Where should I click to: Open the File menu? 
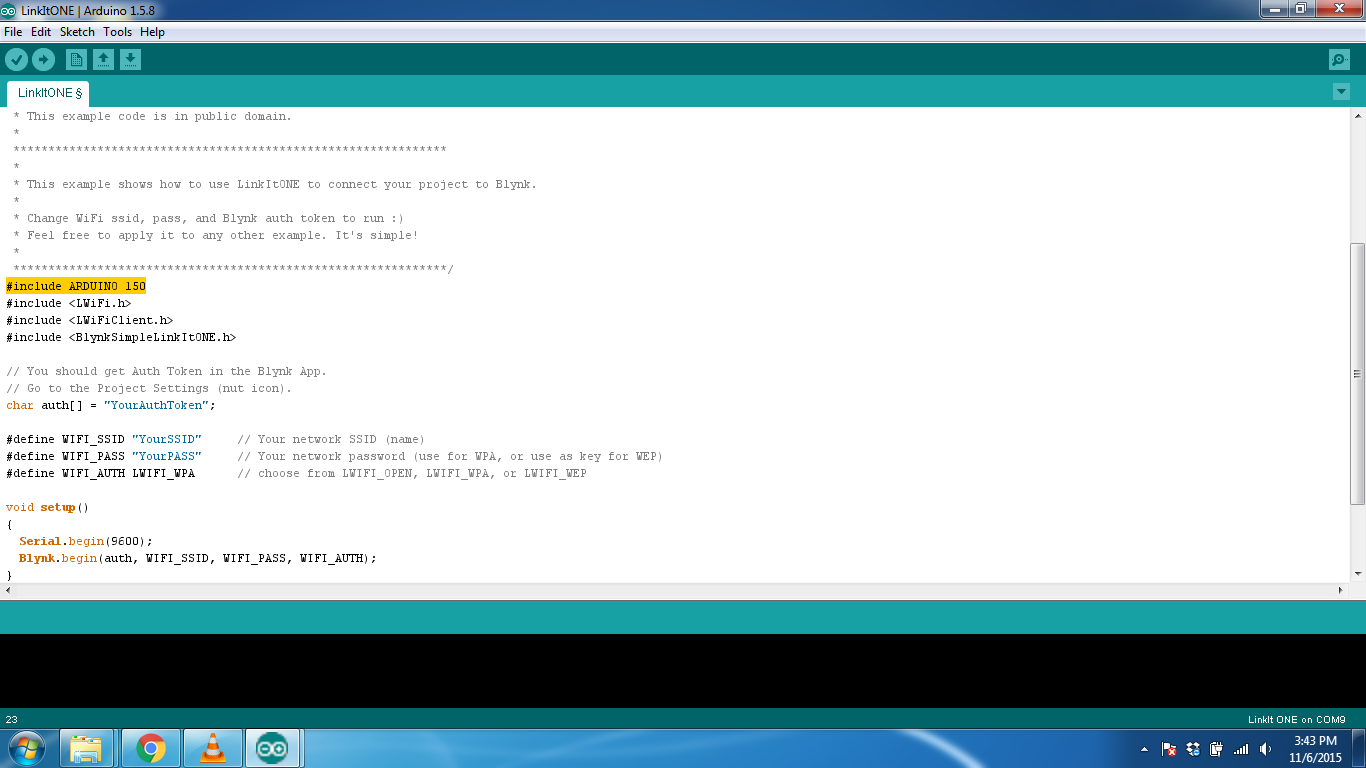(13, 32)
